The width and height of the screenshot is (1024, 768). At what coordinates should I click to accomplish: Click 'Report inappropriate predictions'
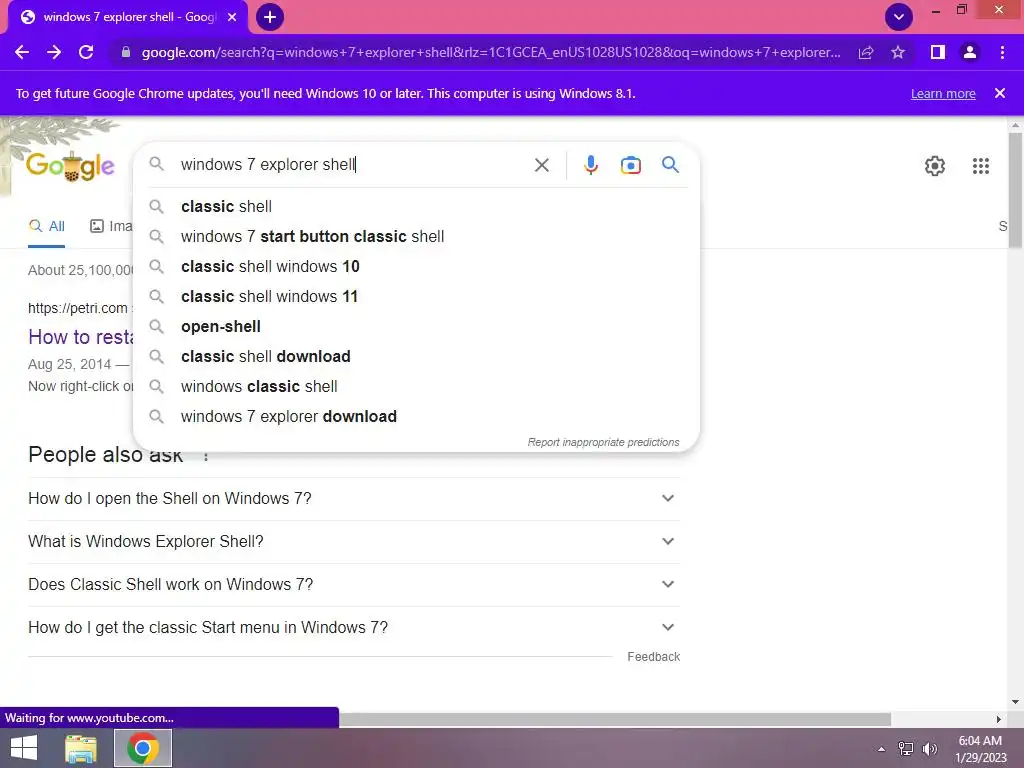click(x=603, y=442)
